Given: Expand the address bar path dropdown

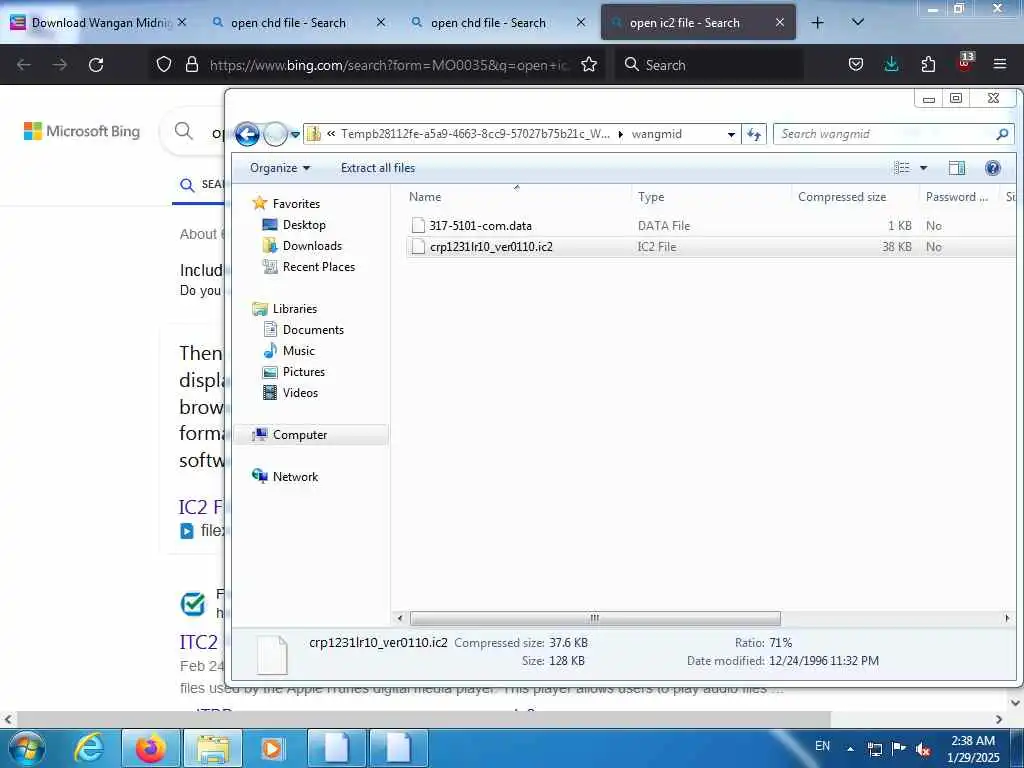Looking at the screenshot, I should [731, 135].
